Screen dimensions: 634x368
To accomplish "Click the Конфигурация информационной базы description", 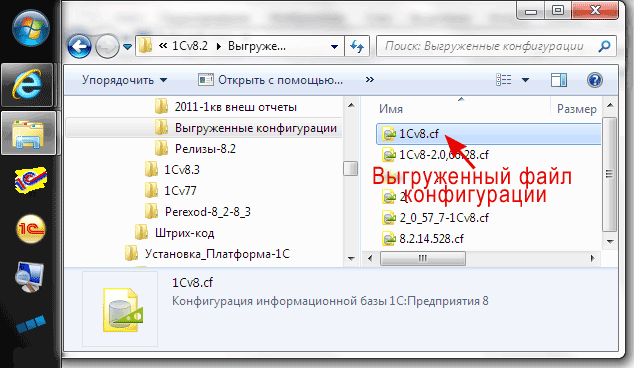I will pyautogui.click(x=330, y=301).
